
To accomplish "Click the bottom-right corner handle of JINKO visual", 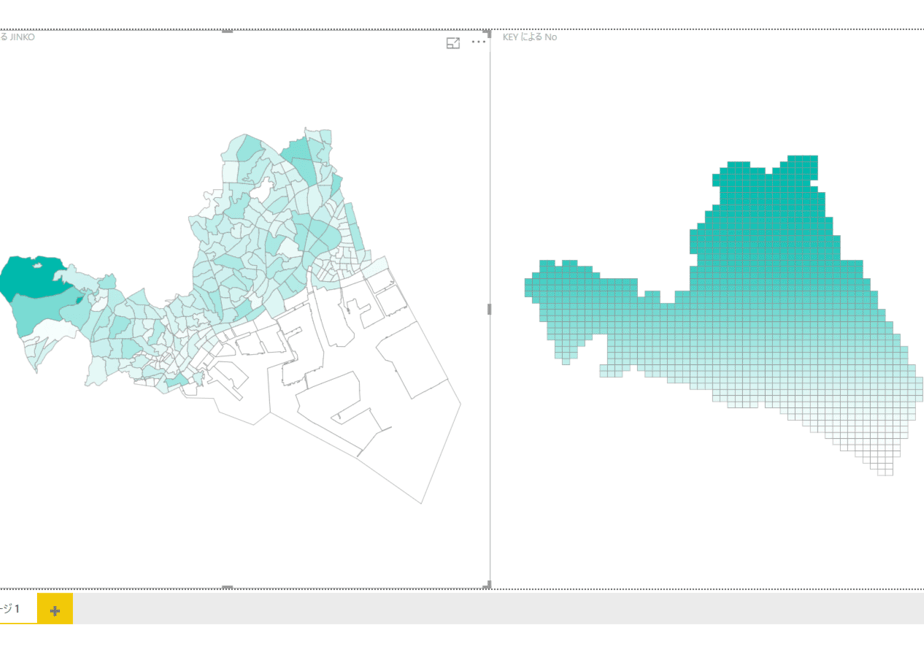I will pos(487,585).
